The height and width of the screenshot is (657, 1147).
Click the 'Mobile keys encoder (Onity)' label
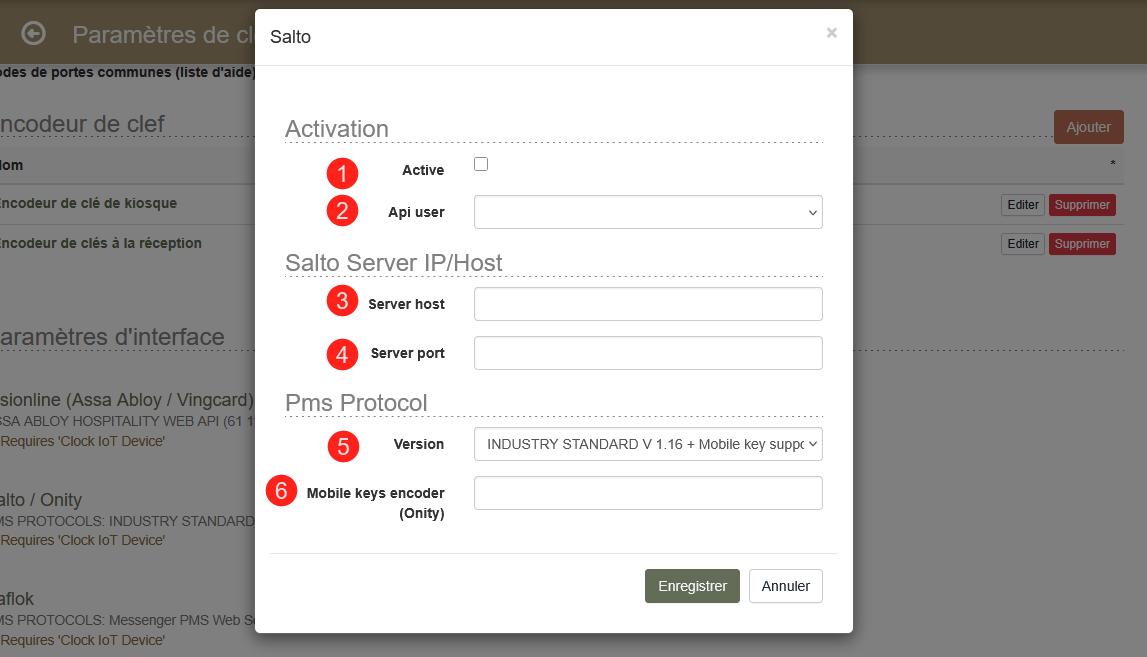(x=375, y=503)
